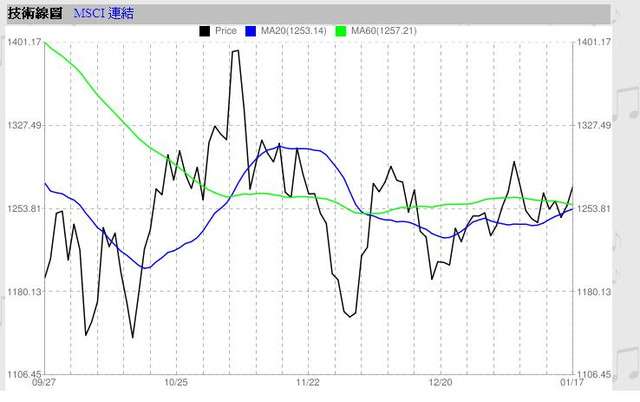
Task: Click the 12/20 date axis label
Action: point(440,382)
